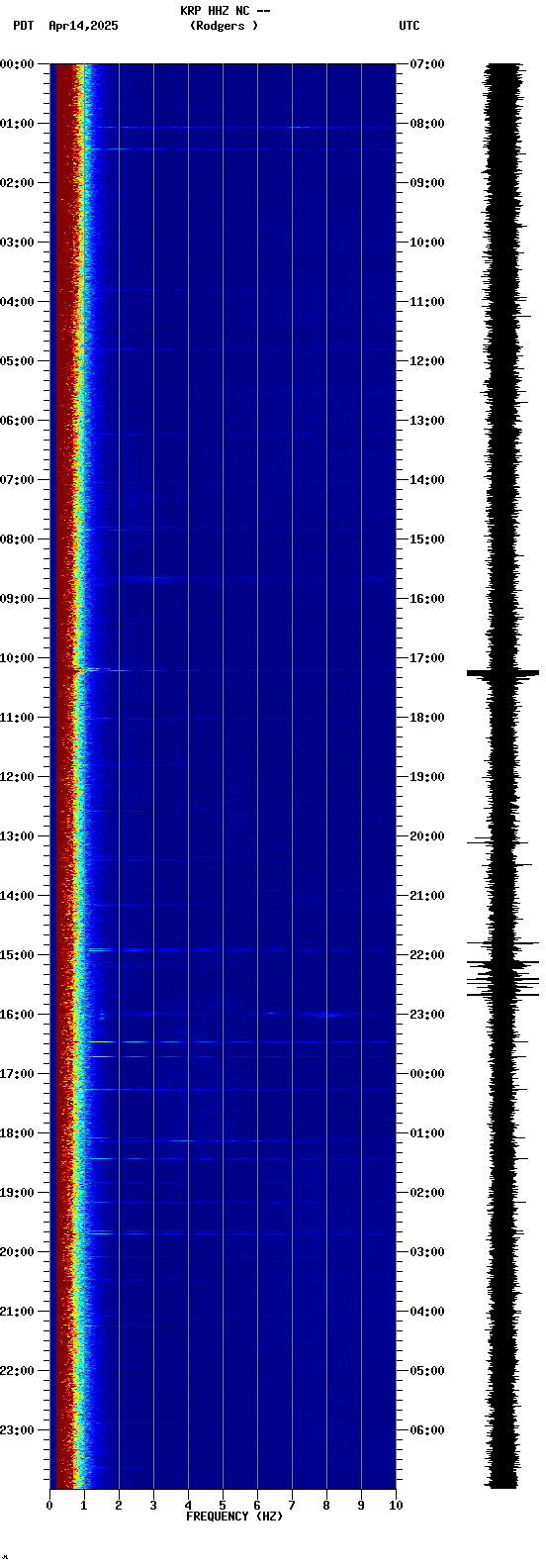Click the '12:00' UTC time label
The width and height of the screenshot is (546, 1568).
pos(427,361)
